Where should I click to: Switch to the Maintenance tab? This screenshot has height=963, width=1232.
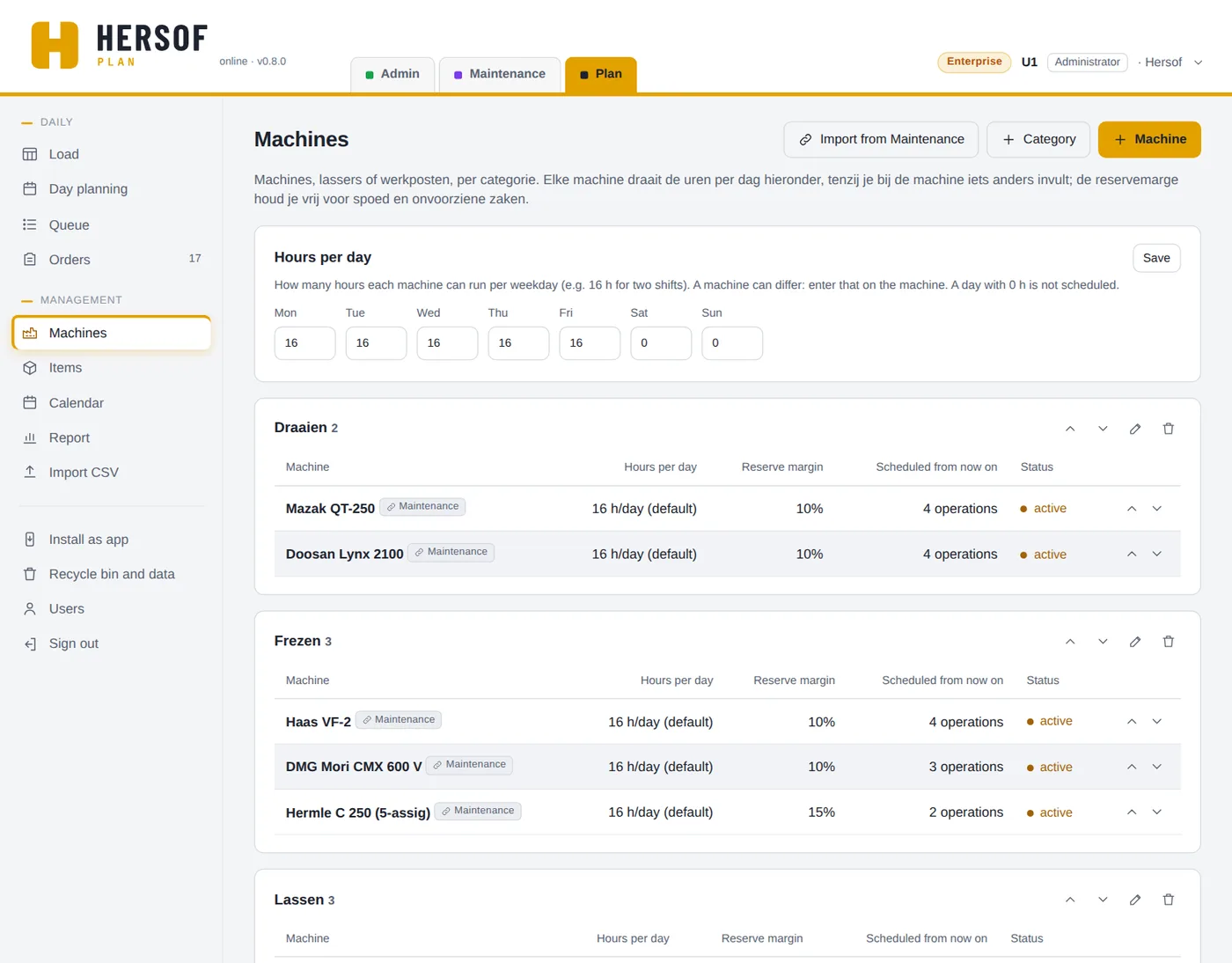point(500,74)
